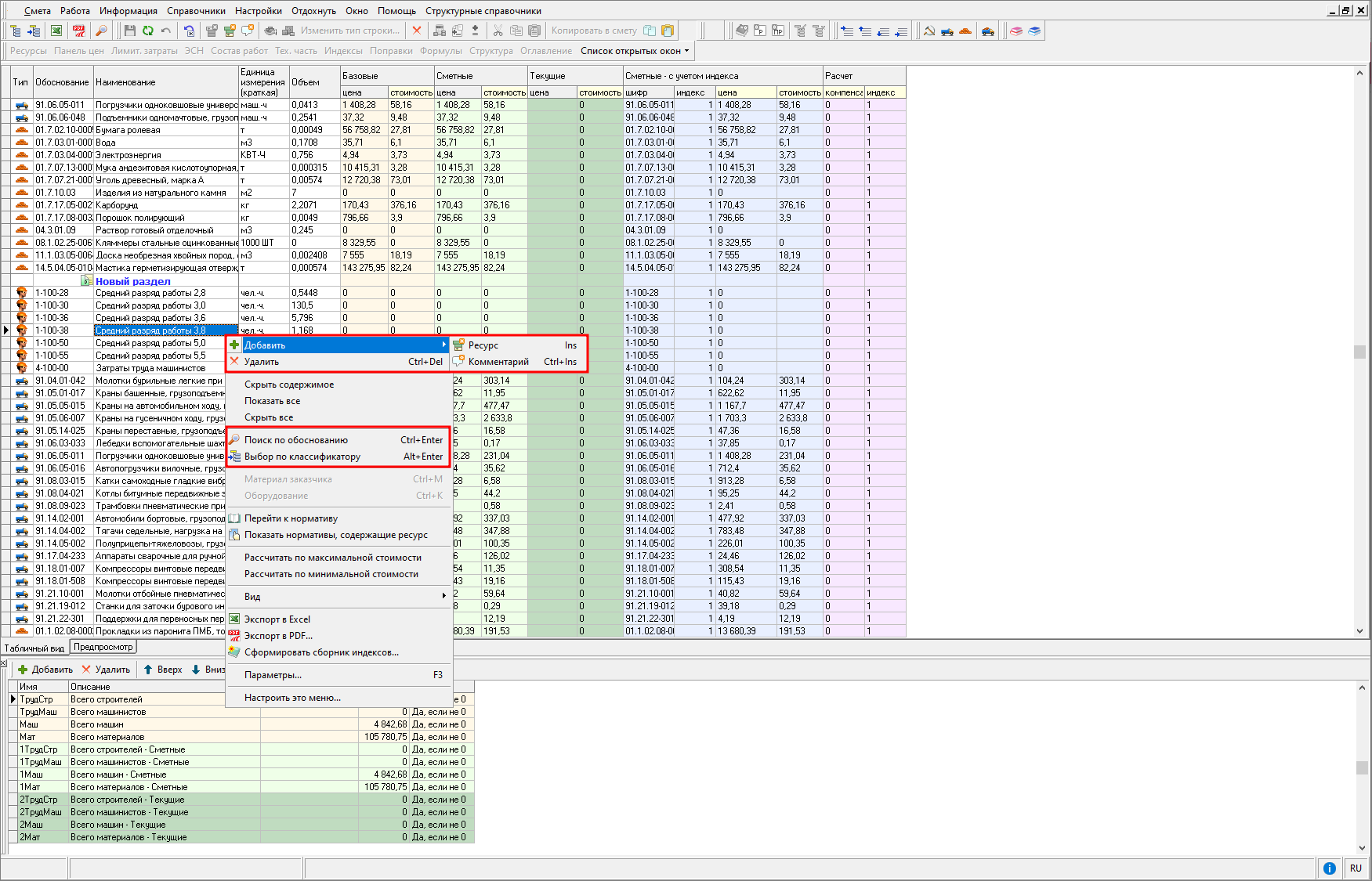Click the red X delete toolbar icon
Image resolution: width=1372 pixels, height=881 pixels.
point(417,31)
